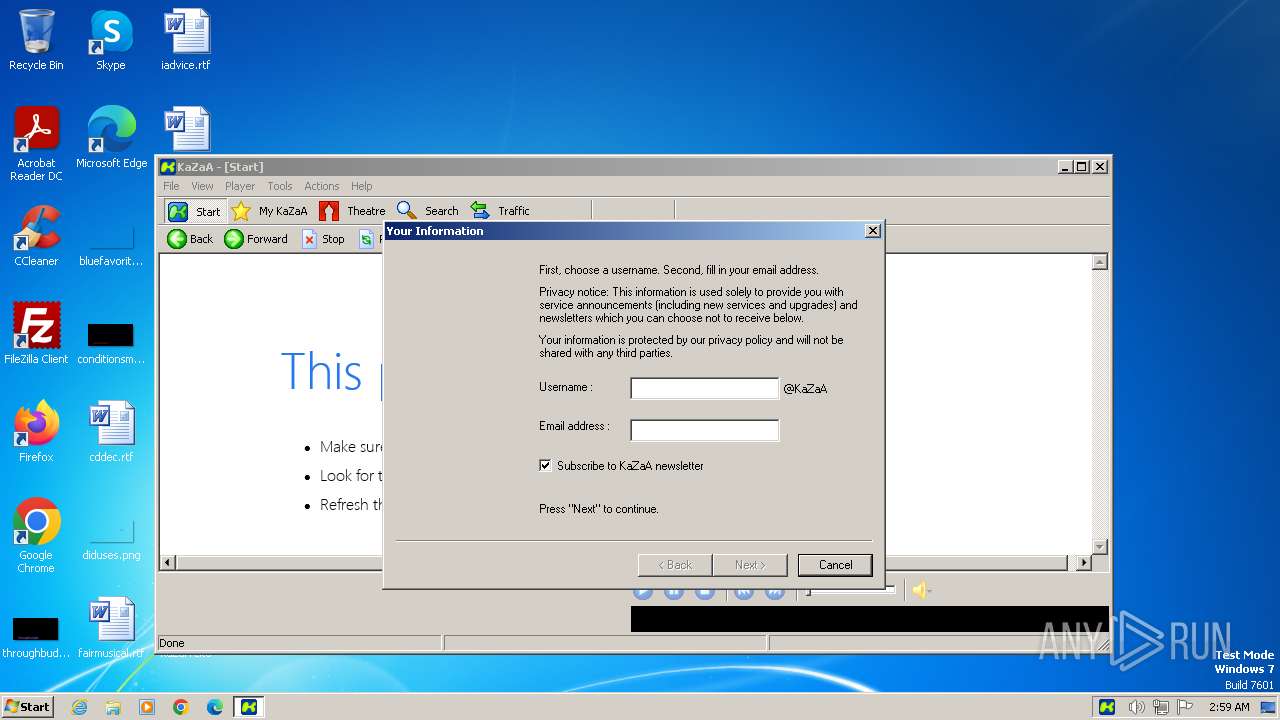Open the Tools menu
The image size is (1280, 720).
280,186
